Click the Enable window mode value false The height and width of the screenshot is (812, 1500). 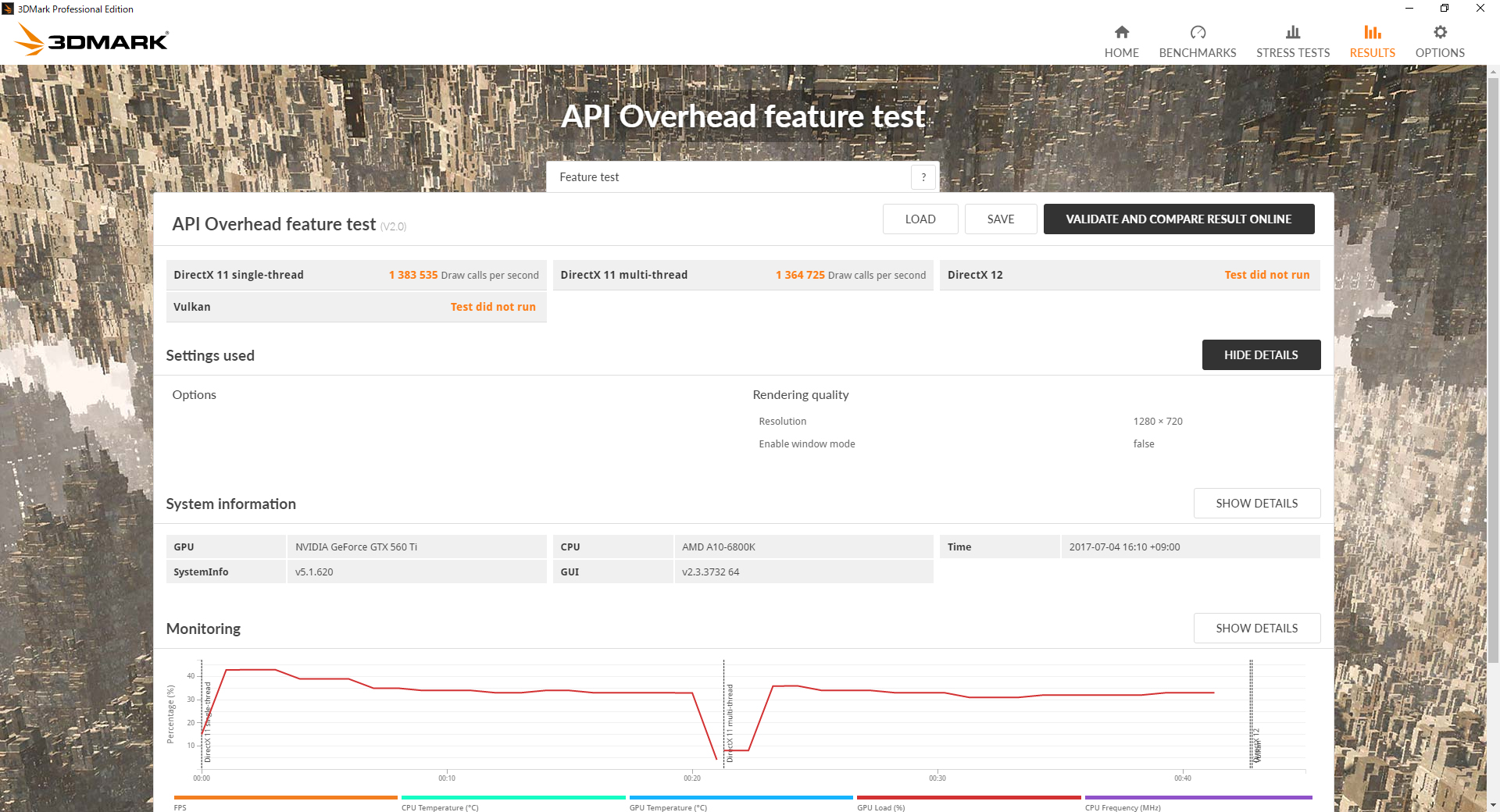(x=1144, y=444)
